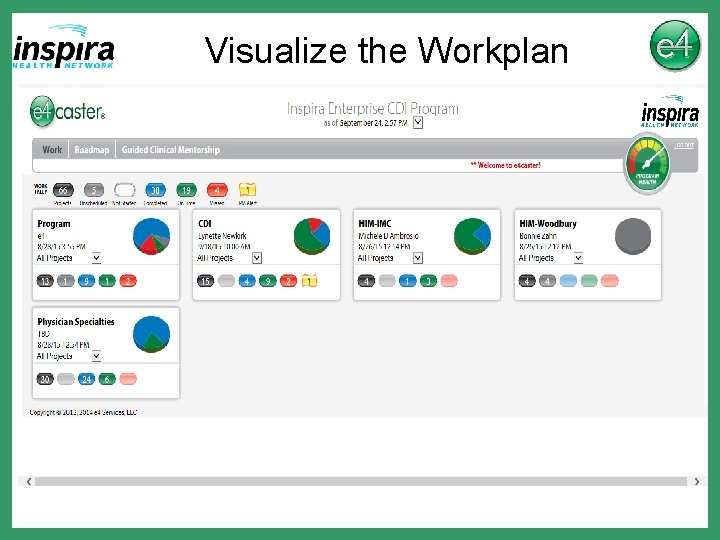Click the Physician Specialties card title

pos(76,321)
